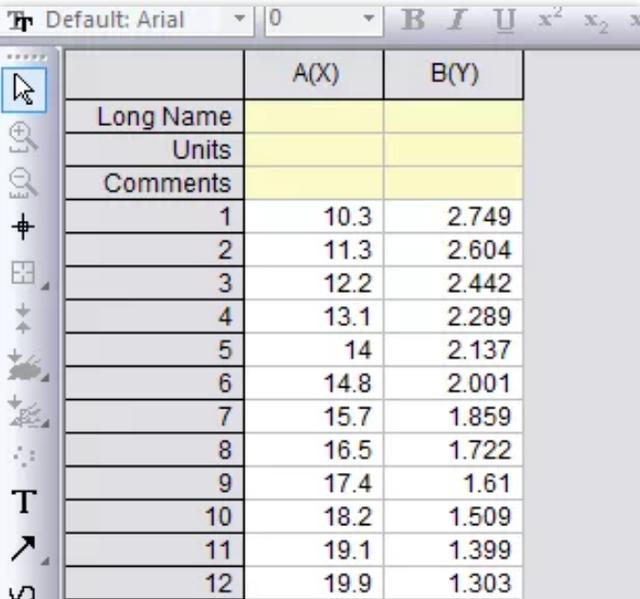Select entire worksheet via top-left corner cell
This screenshot has height=599, width=640.
(x=155, y=75)
